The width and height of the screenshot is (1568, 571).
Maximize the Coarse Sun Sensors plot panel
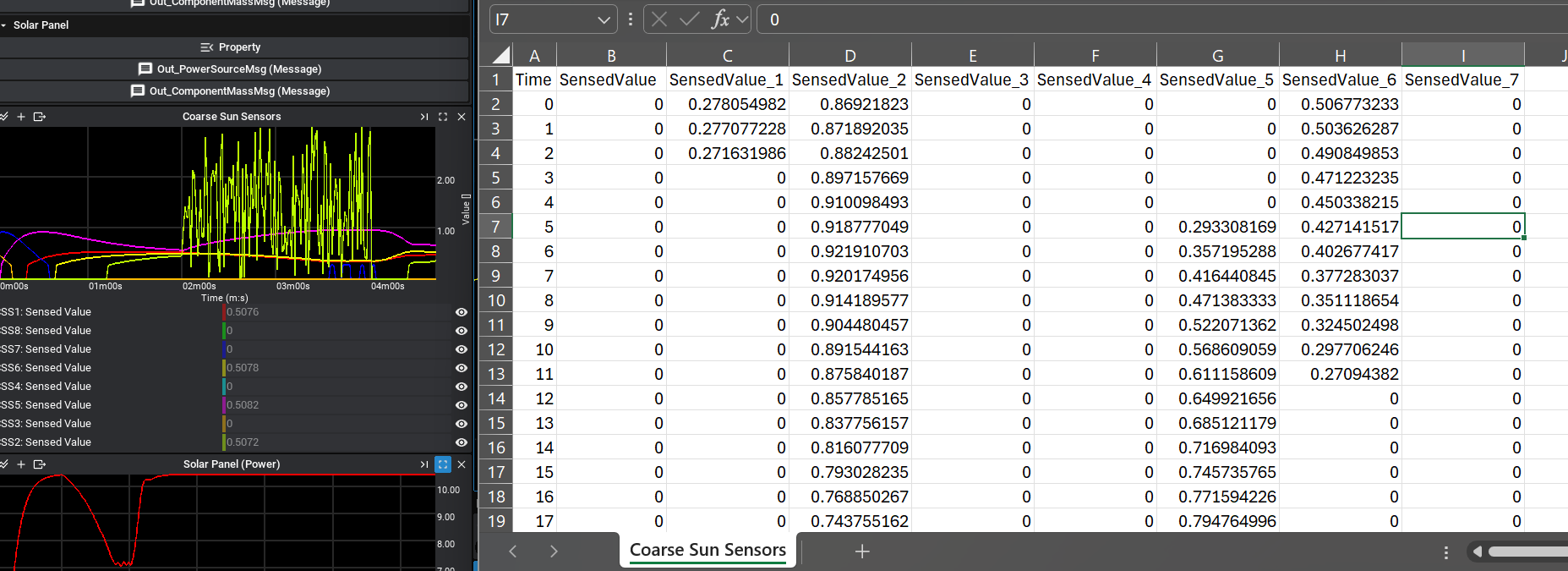pyautogui.click(x=443, y=117)
